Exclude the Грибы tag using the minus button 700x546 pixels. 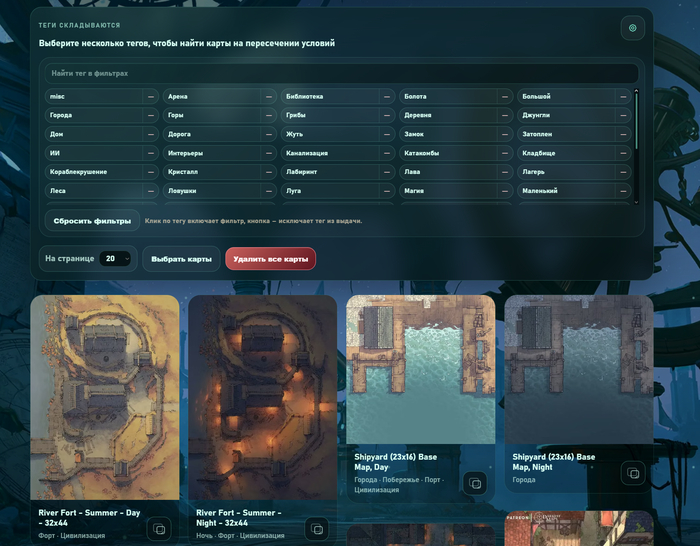(387, 115)
